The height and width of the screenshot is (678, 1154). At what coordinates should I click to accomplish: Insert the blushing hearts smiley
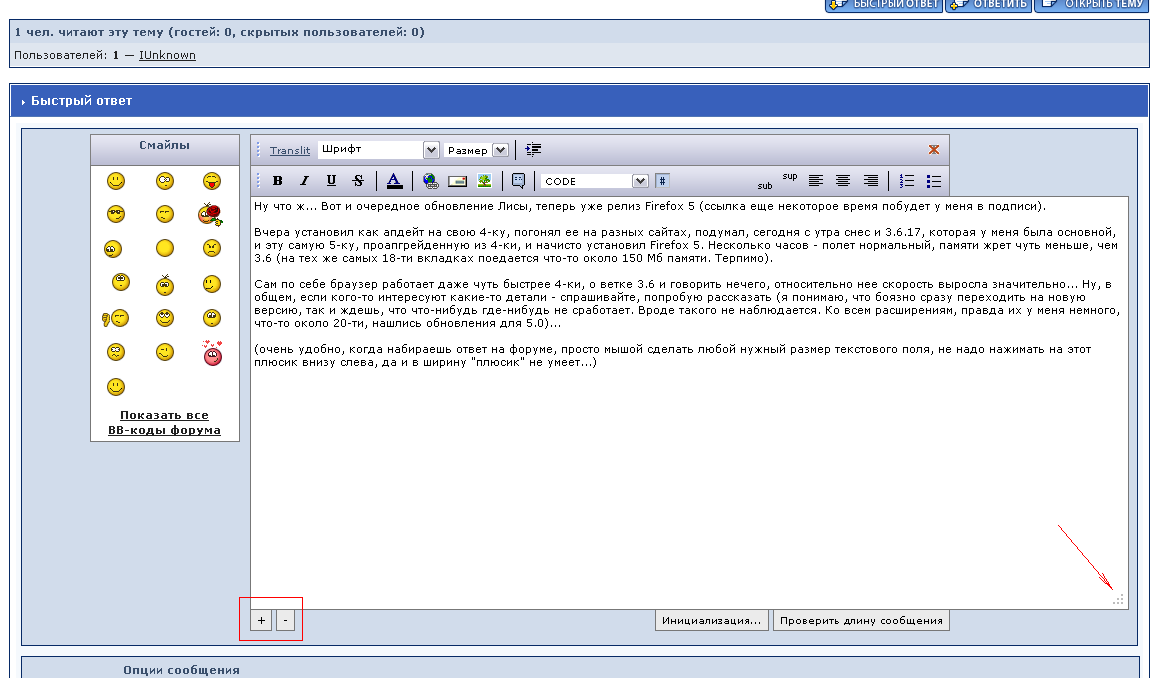pos(211,352)
